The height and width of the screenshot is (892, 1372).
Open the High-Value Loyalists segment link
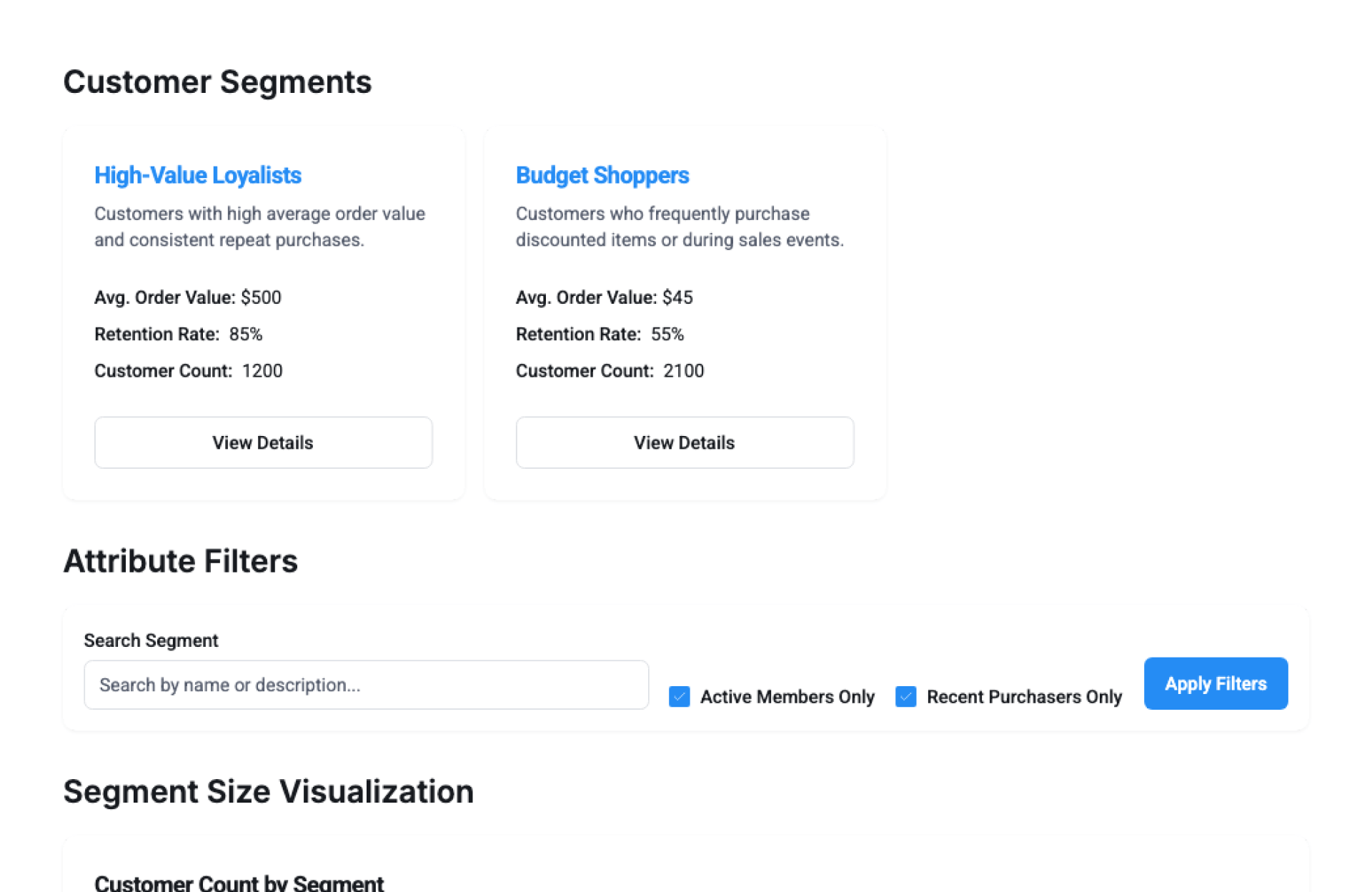click(x=198, y=175)
